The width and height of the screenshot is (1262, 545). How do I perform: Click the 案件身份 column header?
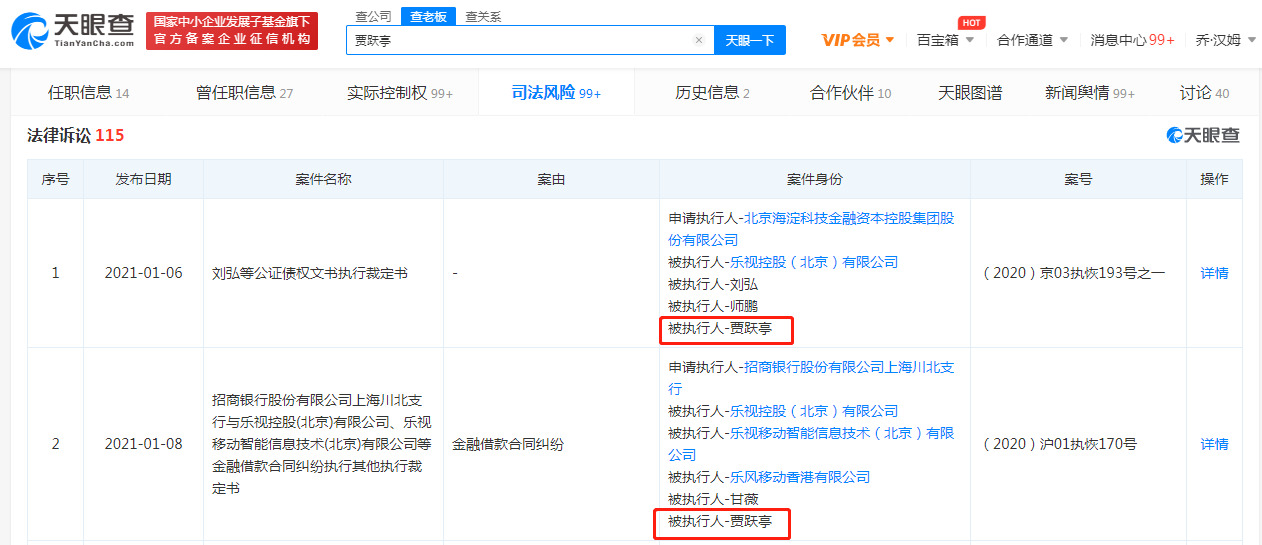[x=814, y=179]
